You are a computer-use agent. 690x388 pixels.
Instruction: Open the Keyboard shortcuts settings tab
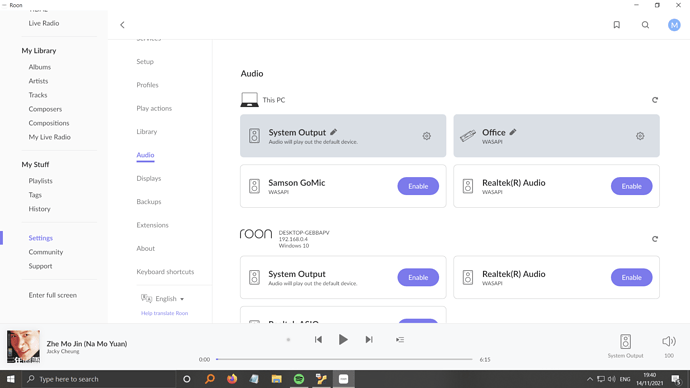point(165,271)
